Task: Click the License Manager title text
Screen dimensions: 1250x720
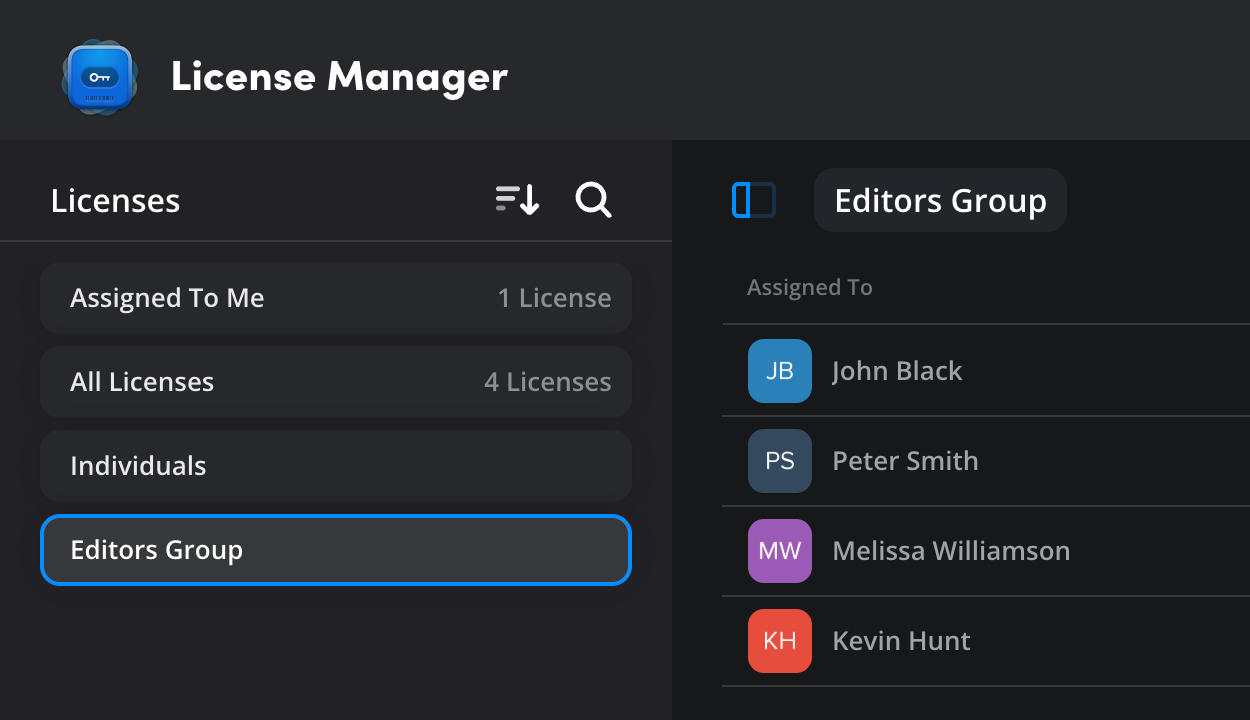Action: point(339,77)
